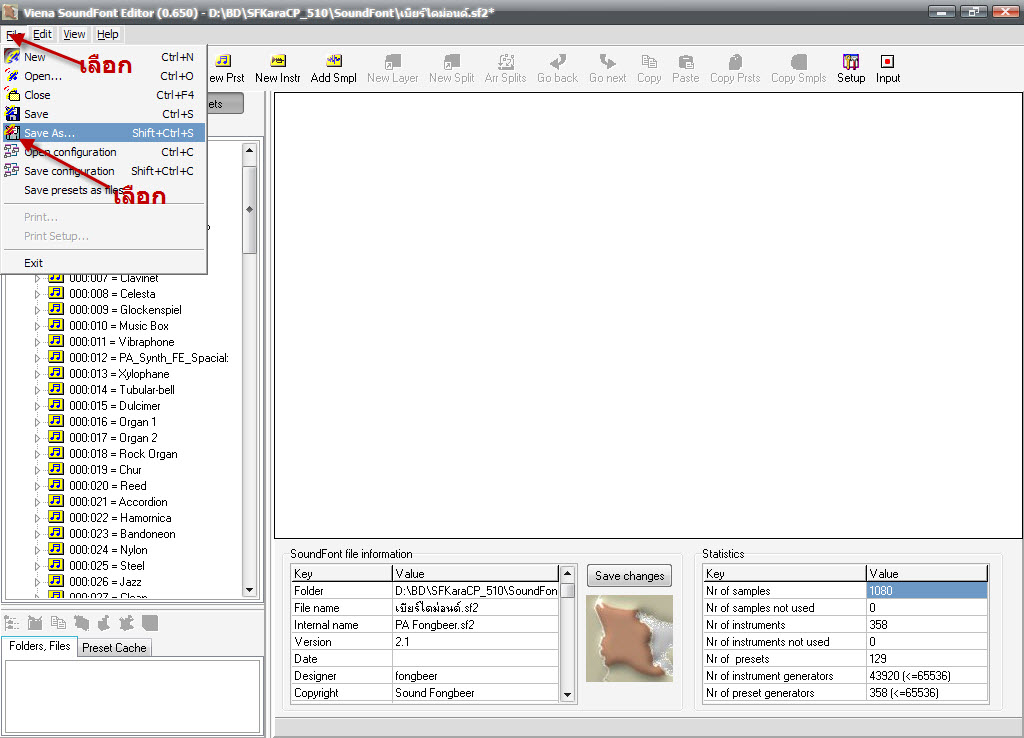Open the Edit menu
This screenshot has width=1024, height=738.
pos(42,34)
